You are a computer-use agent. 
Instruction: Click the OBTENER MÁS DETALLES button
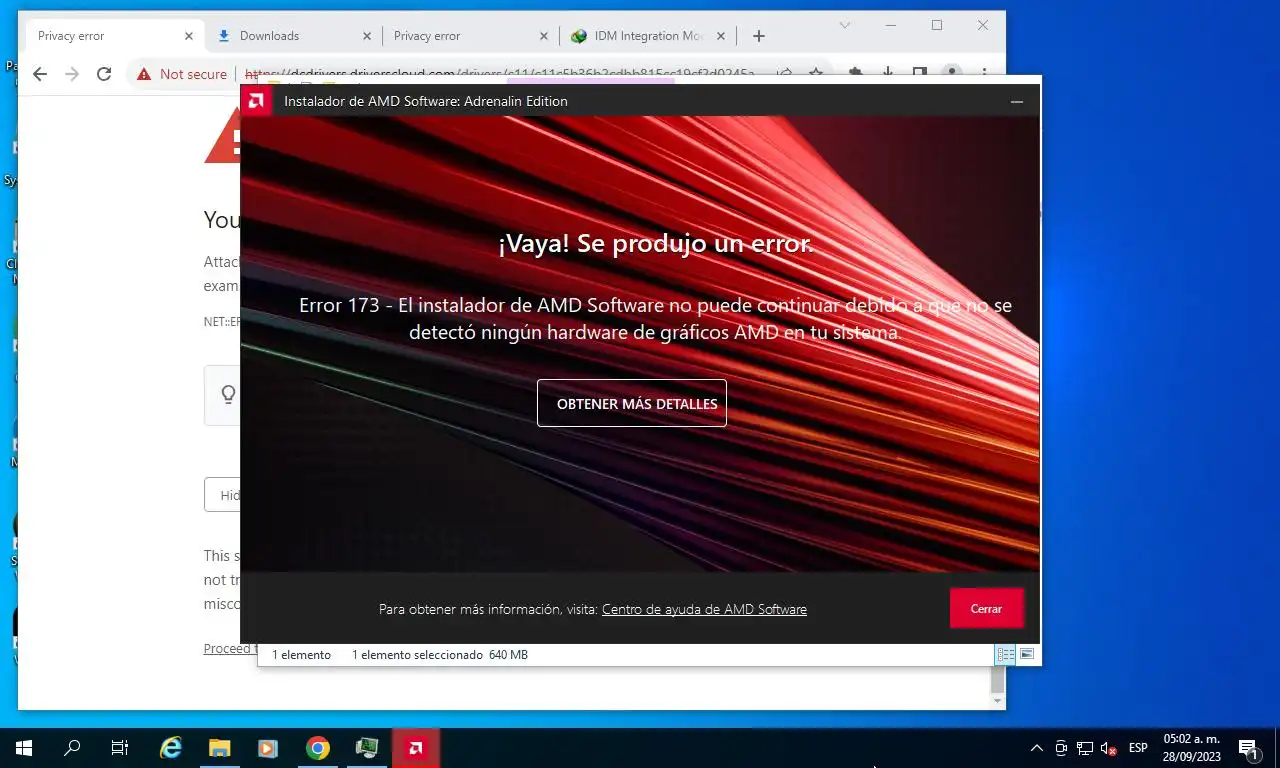point(631,403)
